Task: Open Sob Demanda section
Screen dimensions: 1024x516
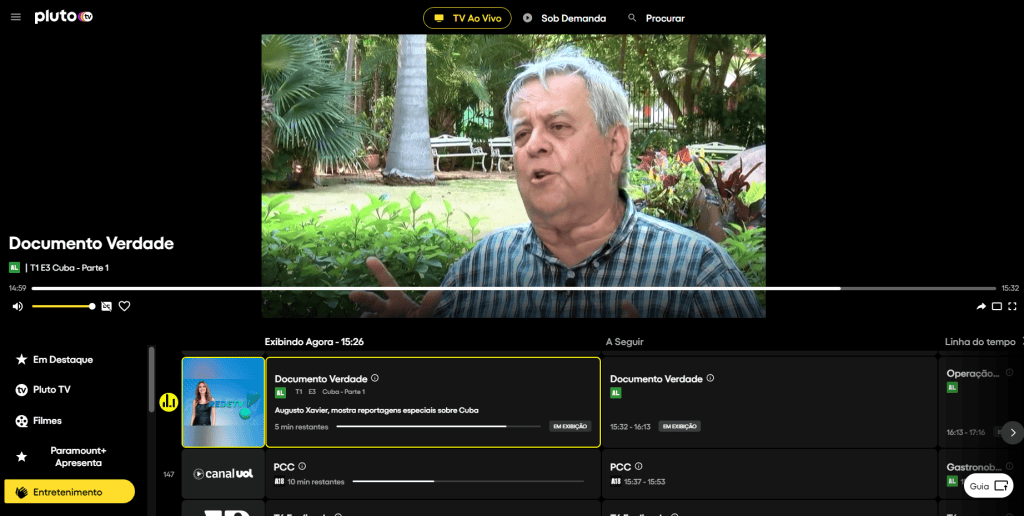Action: pos(564,18)
